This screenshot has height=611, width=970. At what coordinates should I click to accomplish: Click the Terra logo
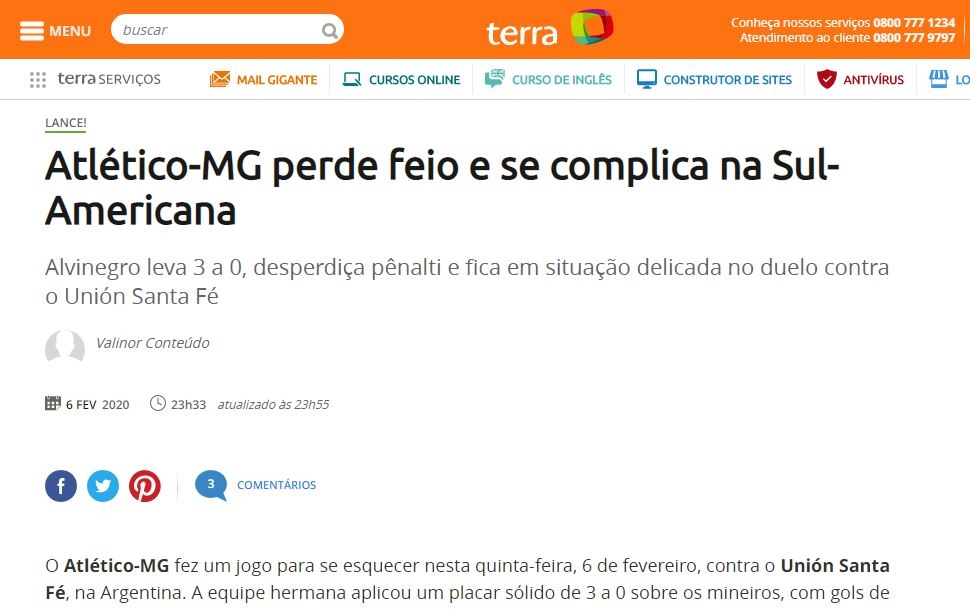click(x=549, y=29)
